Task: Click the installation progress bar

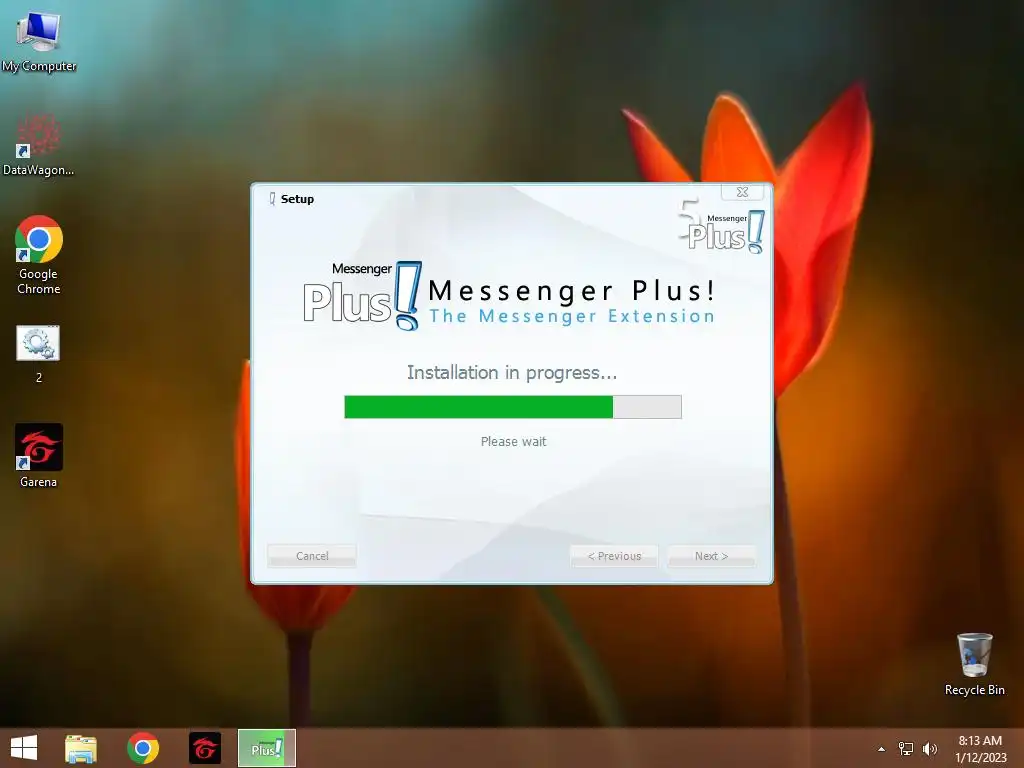Action: [513, 407]
